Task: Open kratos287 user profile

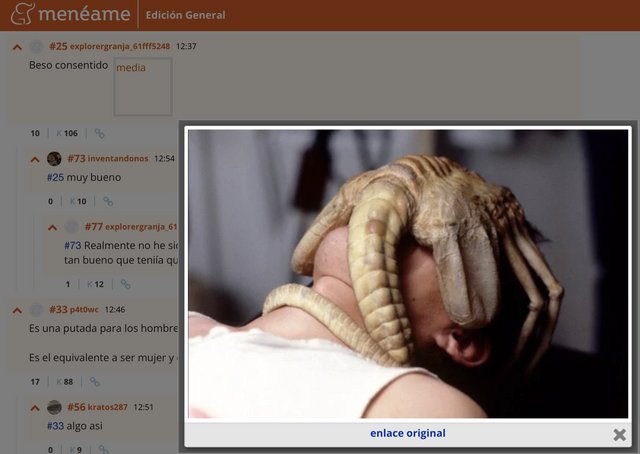Action: pyautogui.click(x=107, y=407)
